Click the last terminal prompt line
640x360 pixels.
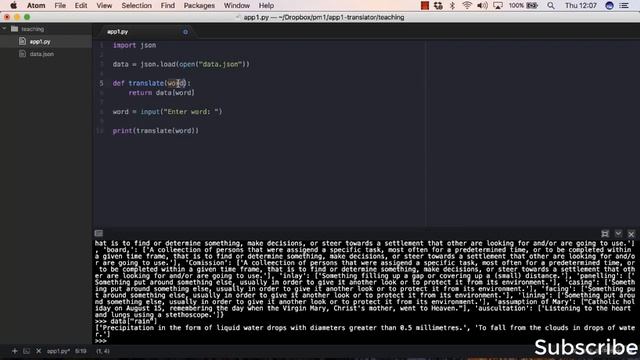pos(100,341)
